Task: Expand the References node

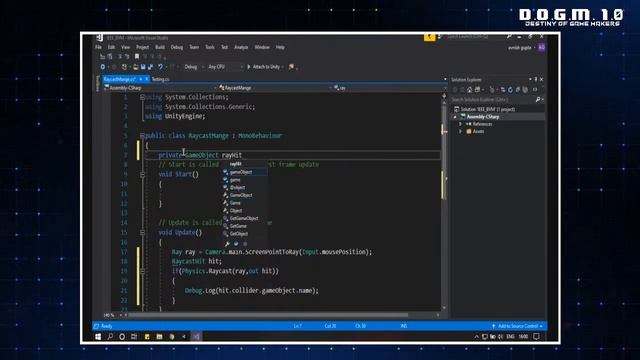Action: [x=460, y=124]
